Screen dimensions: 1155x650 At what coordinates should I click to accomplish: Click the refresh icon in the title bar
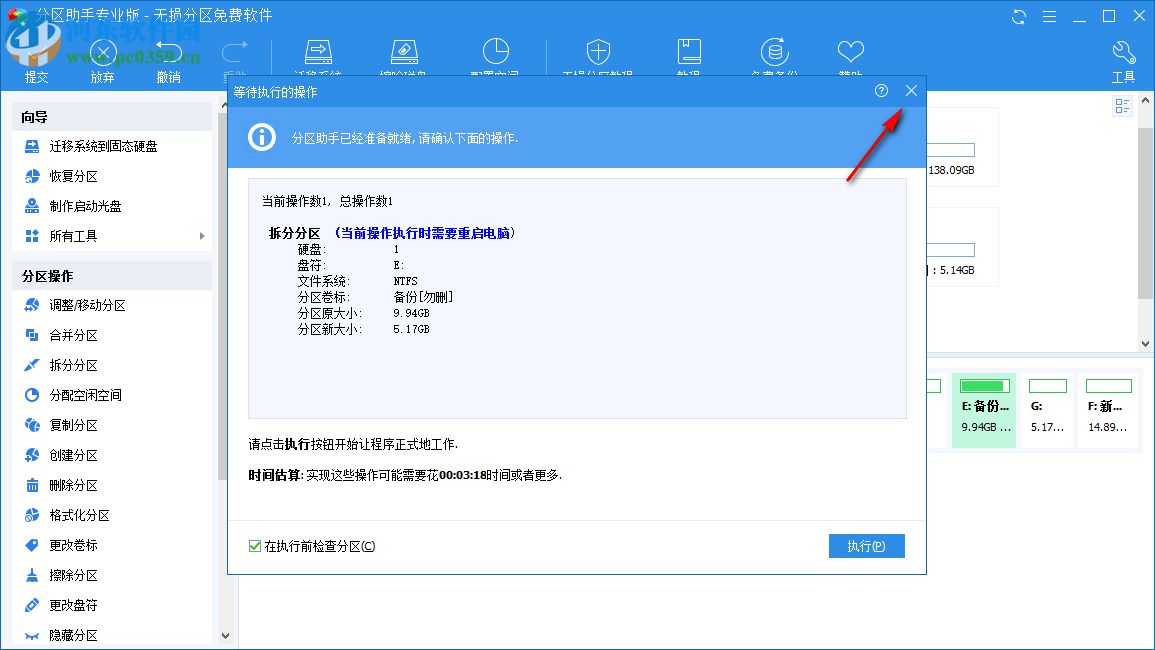click(x=1018, y=16)
